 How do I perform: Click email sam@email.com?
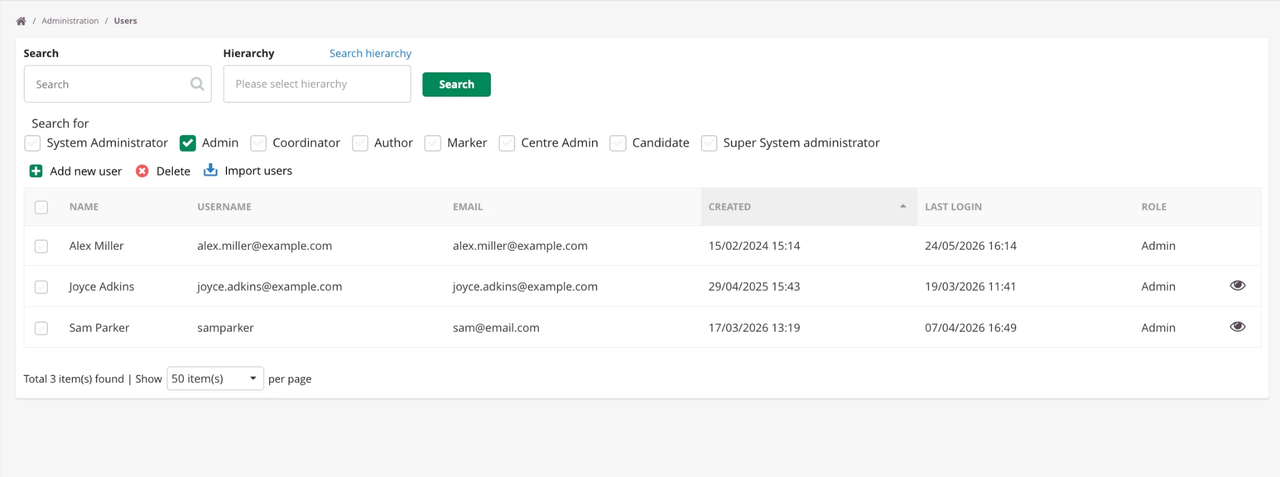[496, 328]
